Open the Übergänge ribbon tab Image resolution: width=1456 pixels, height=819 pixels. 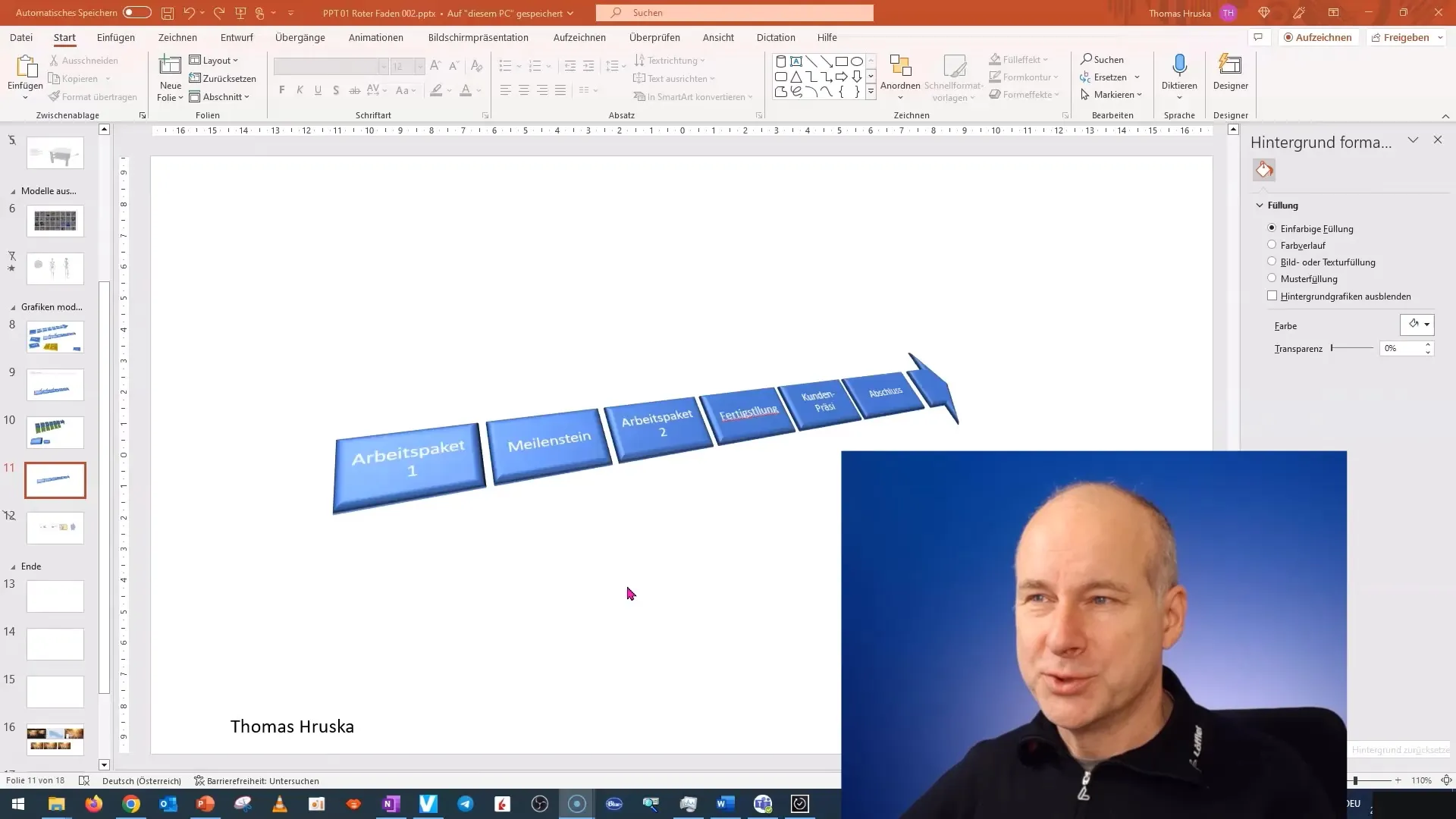pos(300,37)
